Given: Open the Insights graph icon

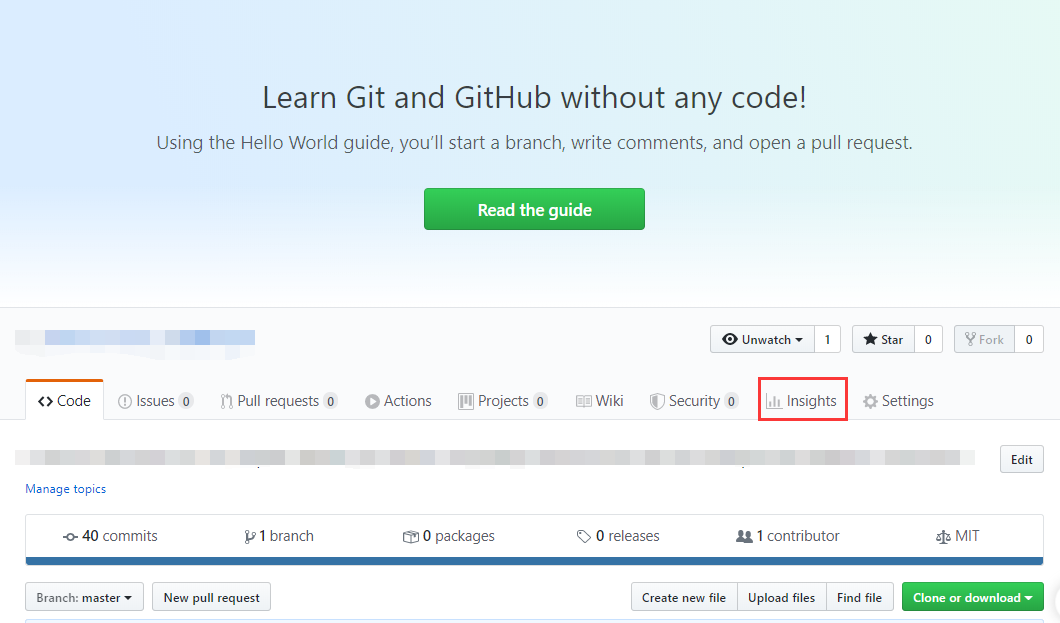Looking at the screenshot, I should pyautogui.click(x=776, y=400).
